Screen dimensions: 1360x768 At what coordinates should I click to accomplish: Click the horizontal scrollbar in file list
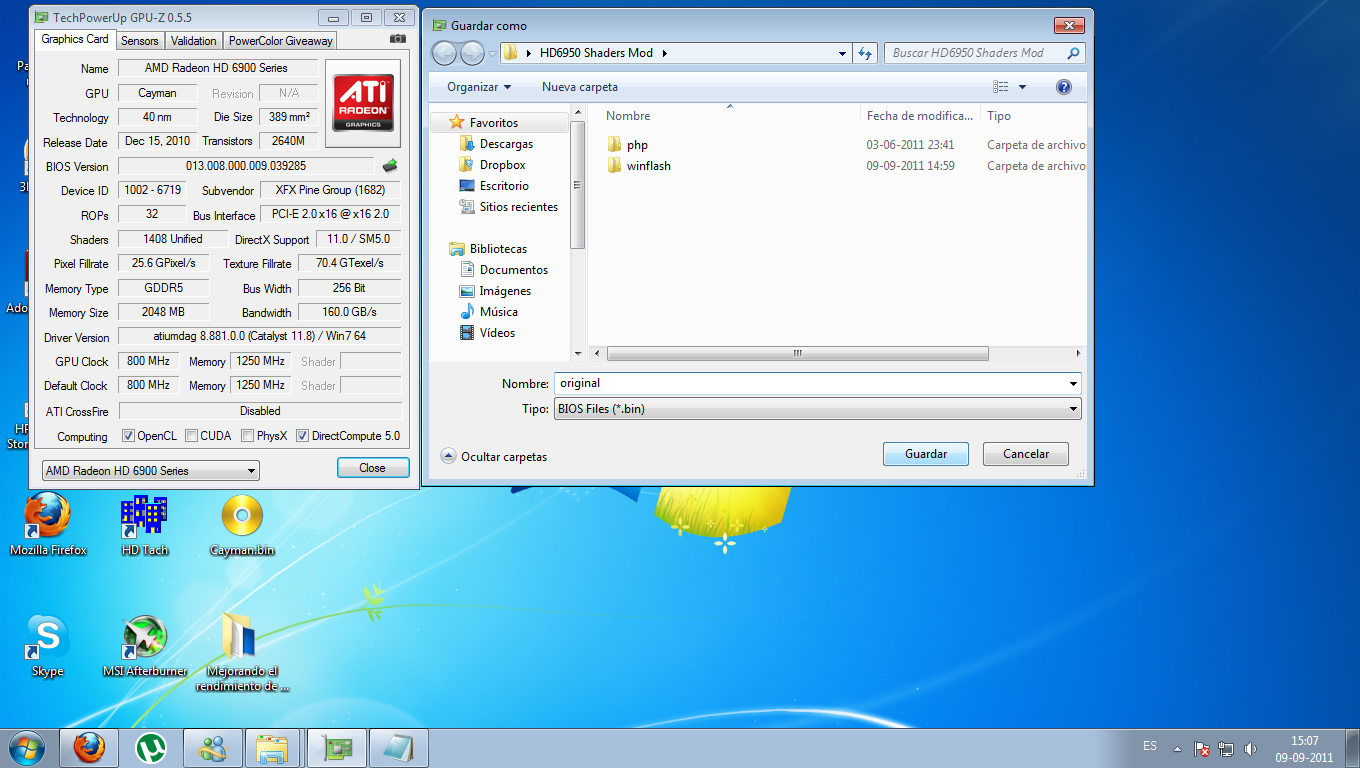click(797, 354)
